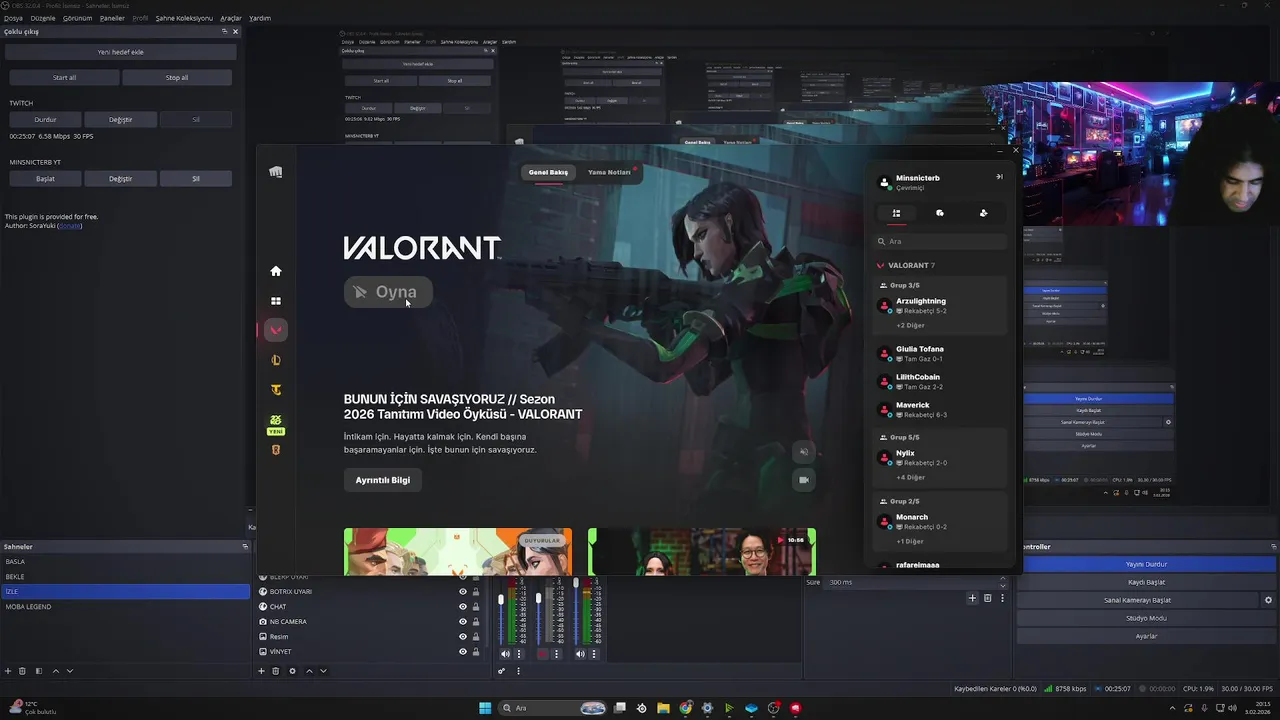The height and width of the screenshot is (720, 1280).
Task: Toggle visibility of BOTRIX UYARI source
Action: pyautogui.click(x=462, y=592)
